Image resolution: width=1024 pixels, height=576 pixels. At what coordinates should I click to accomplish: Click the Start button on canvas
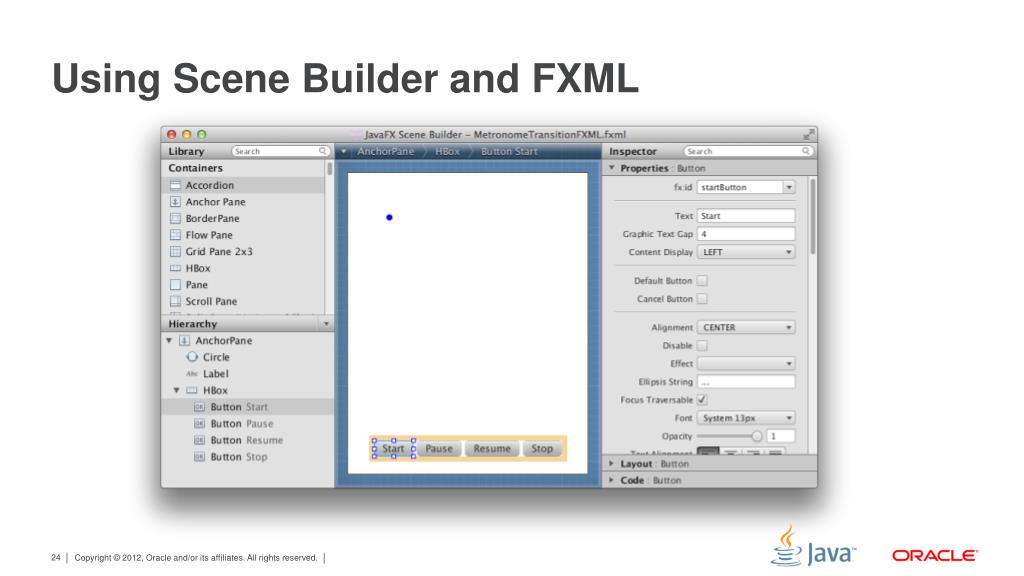[393, 449]
